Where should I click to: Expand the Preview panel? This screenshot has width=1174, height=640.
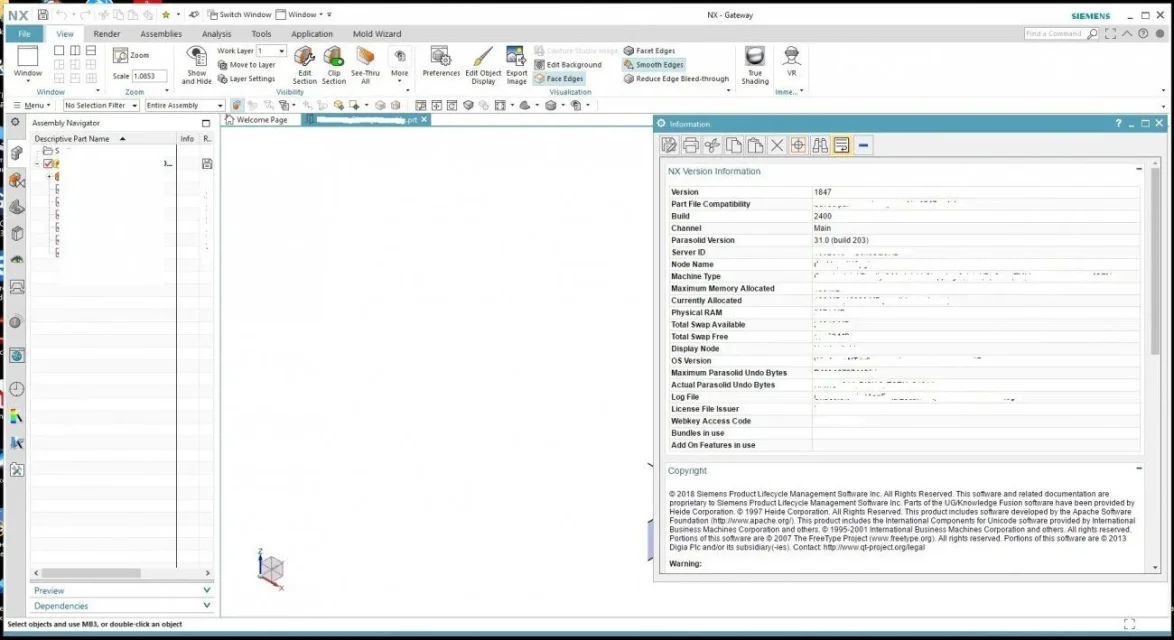coord(121,591)
